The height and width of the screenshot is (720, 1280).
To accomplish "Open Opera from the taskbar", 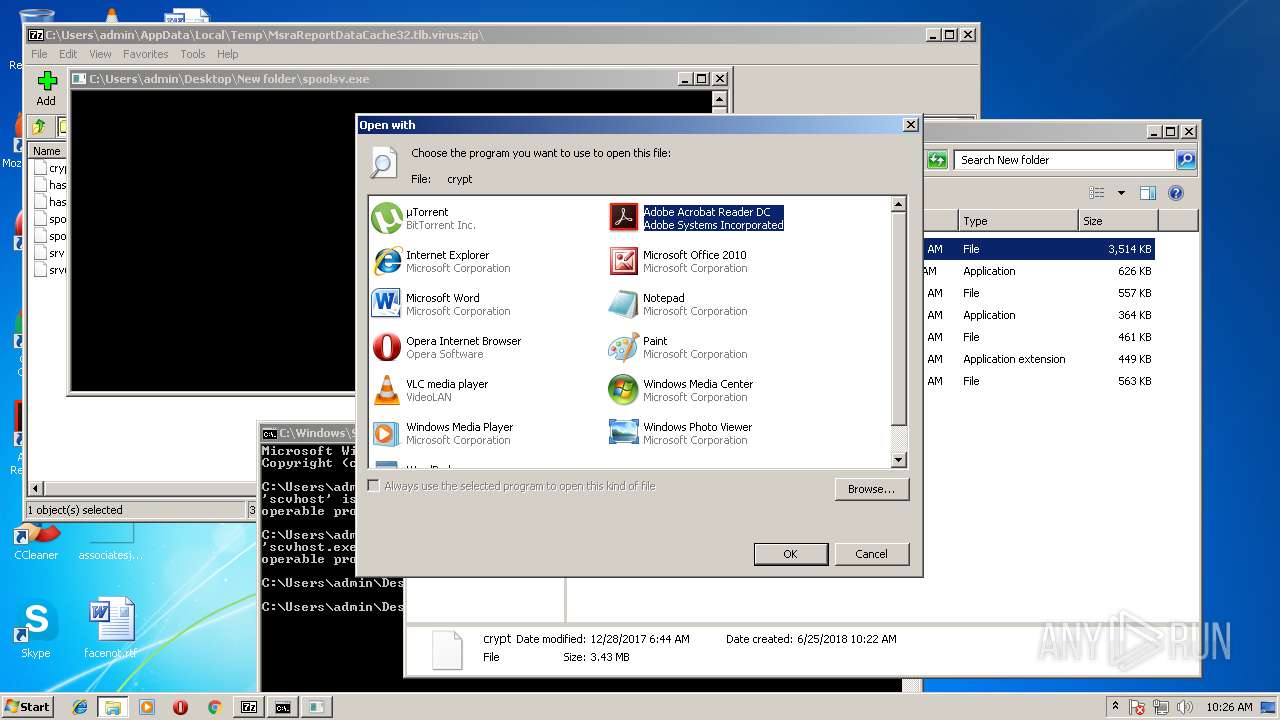I will 181,707.
